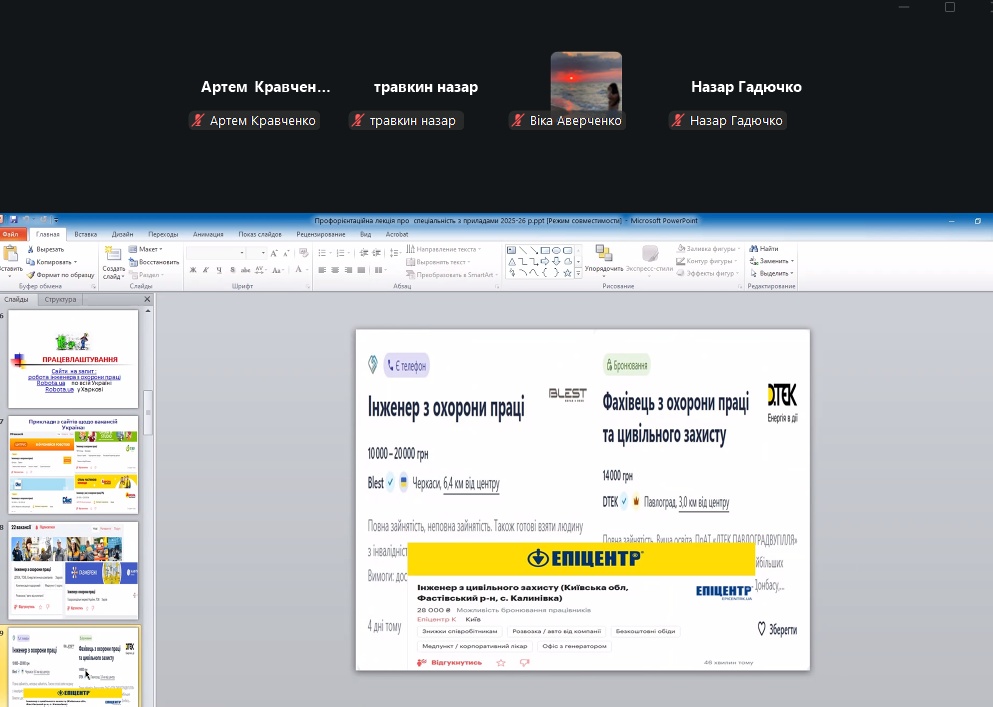Image resolution: width=993 pixels, height=707 pixels.
Task: Open the font size dropdown
Action: (263, 253)
